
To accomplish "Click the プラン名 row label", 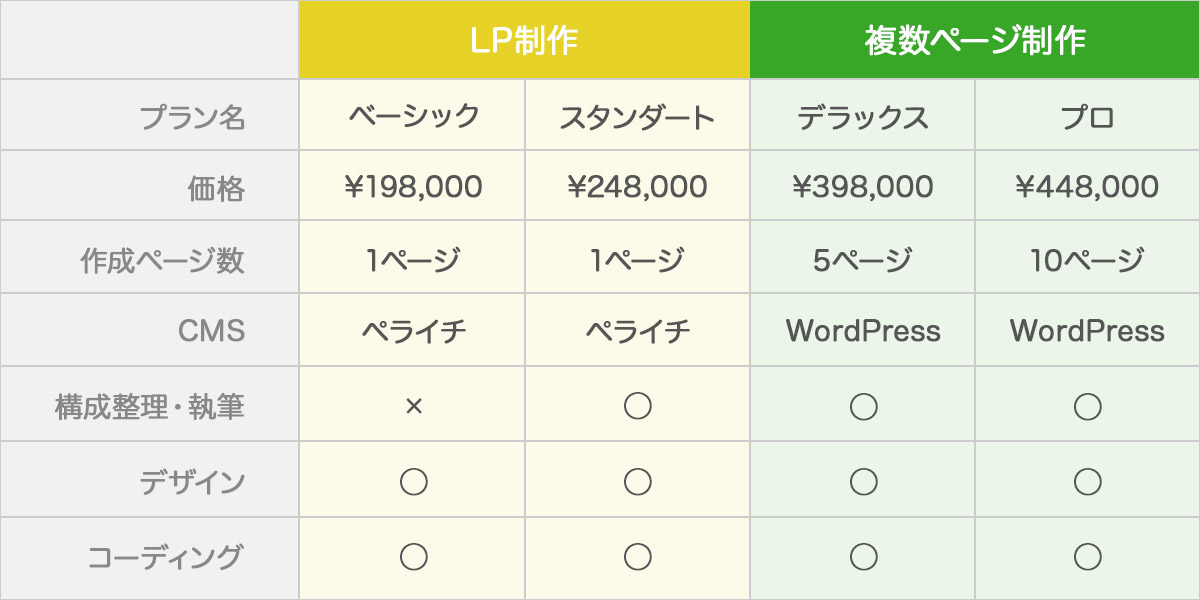I will click(x=192, y=117).
